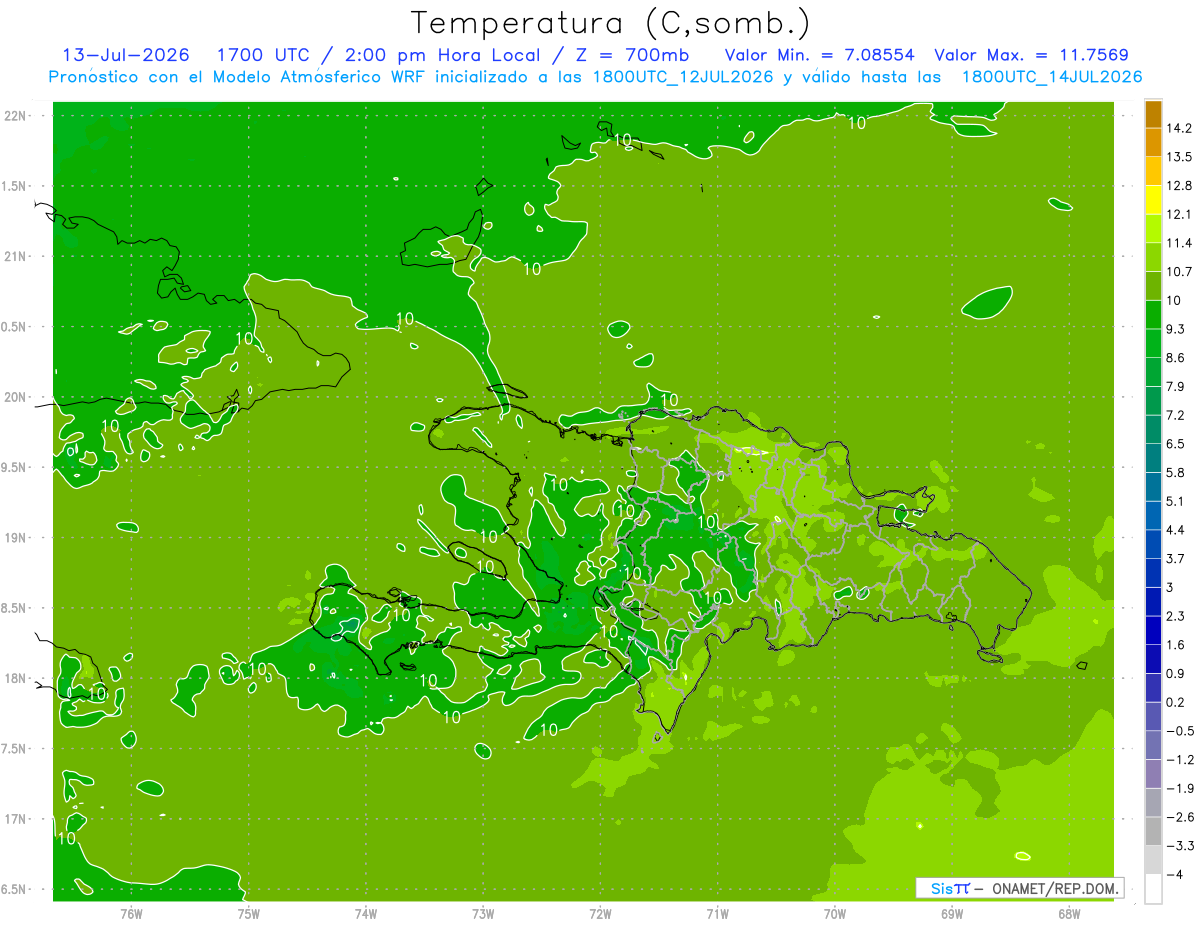Image resolution: width=1200 pixels, height=927 pixels.
Task: Click the longitude axis label "72W"
Action: [601, 914]
